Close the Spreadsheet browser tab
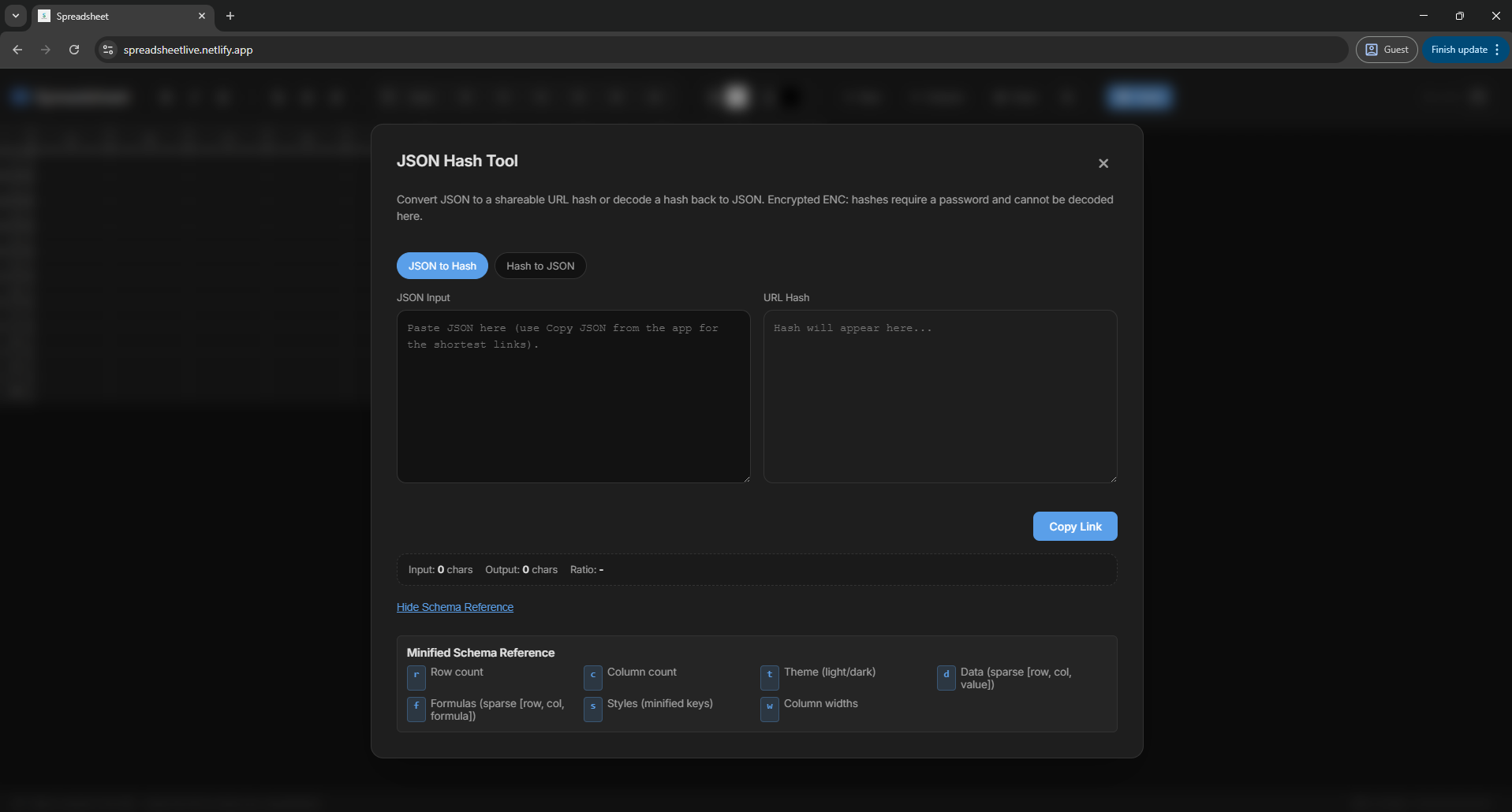1512x812 pixels. pyautogui.click(x=202, y=16)
